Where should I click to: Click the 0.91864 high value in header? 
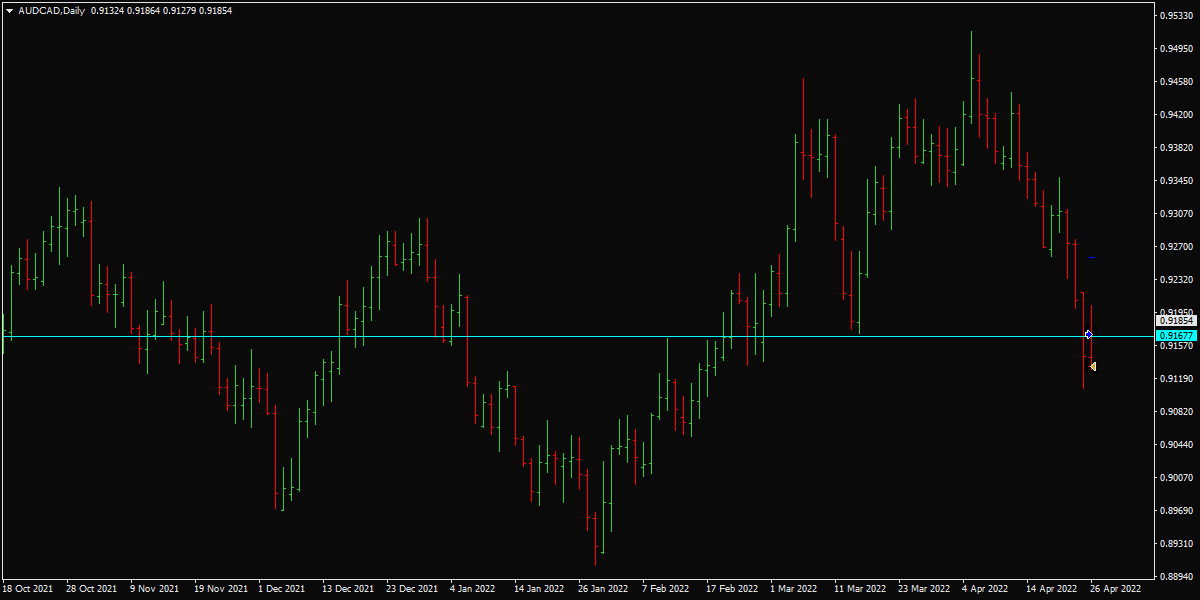[143, 10]
